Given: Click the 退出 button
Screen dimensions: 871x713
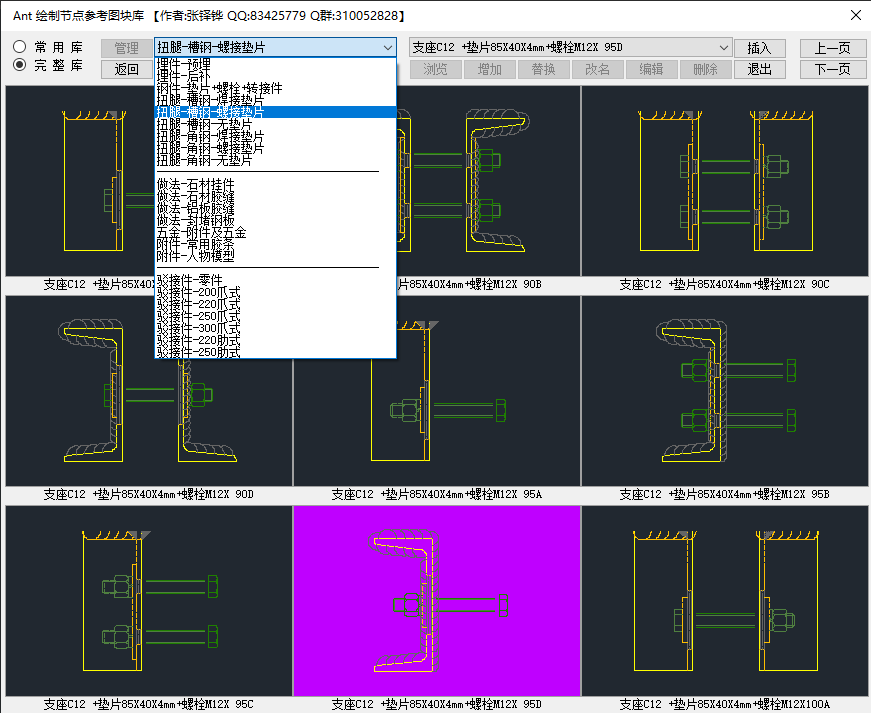Looking at the screenshot, I should tap(759, 69).
